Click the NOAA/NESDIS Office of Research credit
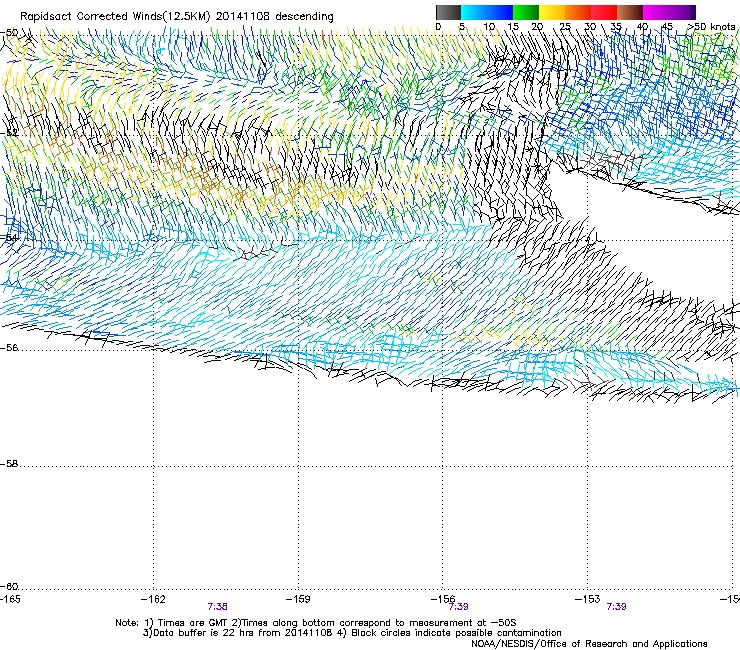The width and height of the screenshot is (740, 650). (x=589, y=644)
